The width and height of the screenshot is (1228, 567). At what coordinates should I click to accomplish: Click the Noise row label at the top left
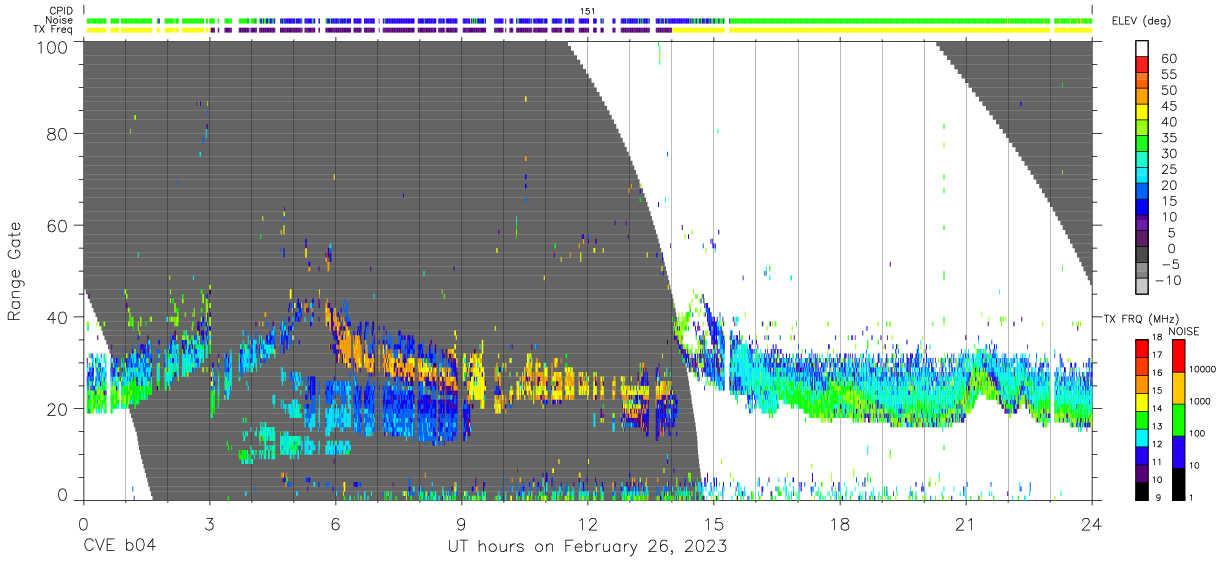[59, 20]
